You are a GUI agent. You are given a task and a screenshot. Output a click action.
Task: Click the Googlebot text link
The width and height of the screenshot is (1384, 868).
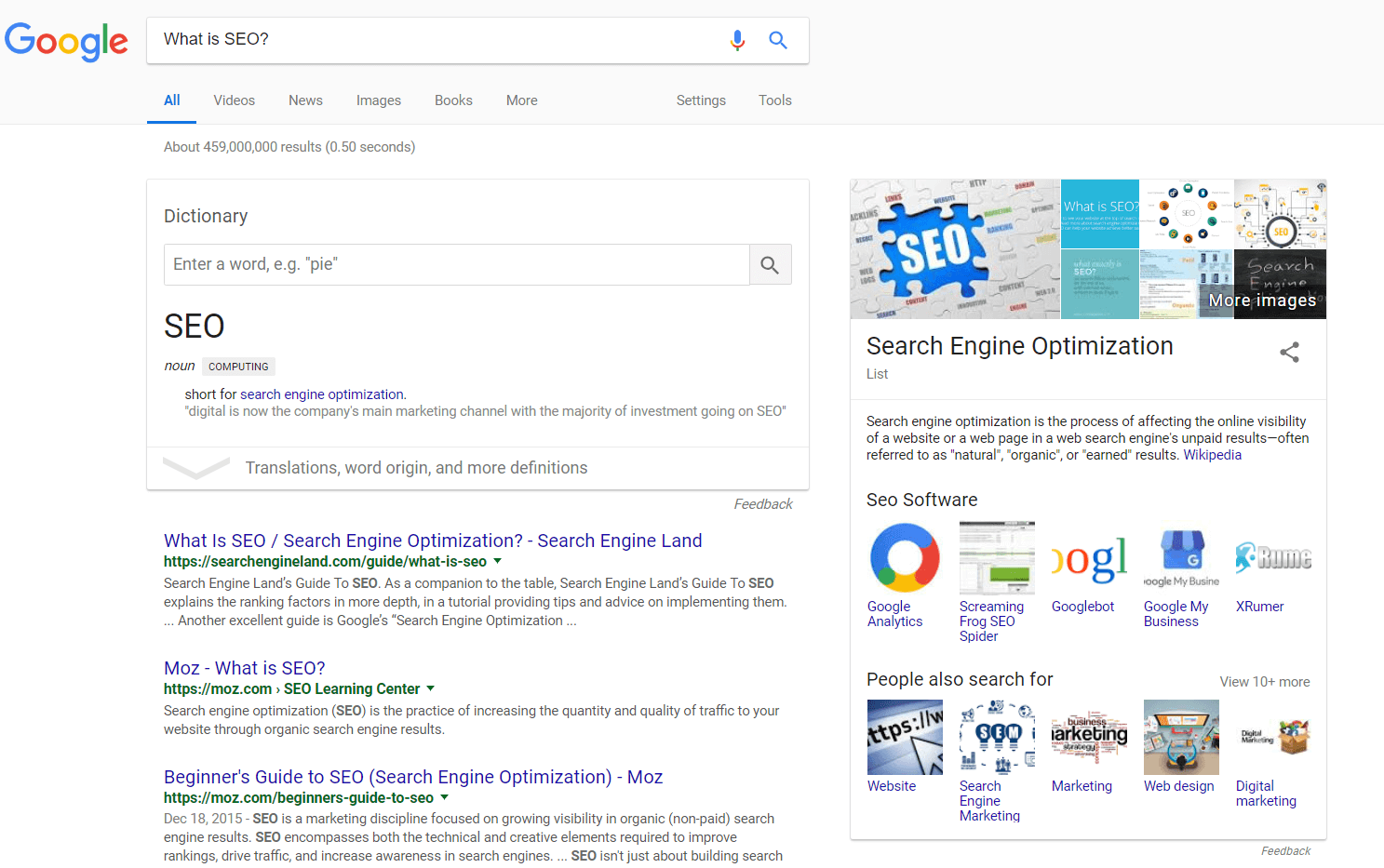[x=1083, y=607]
